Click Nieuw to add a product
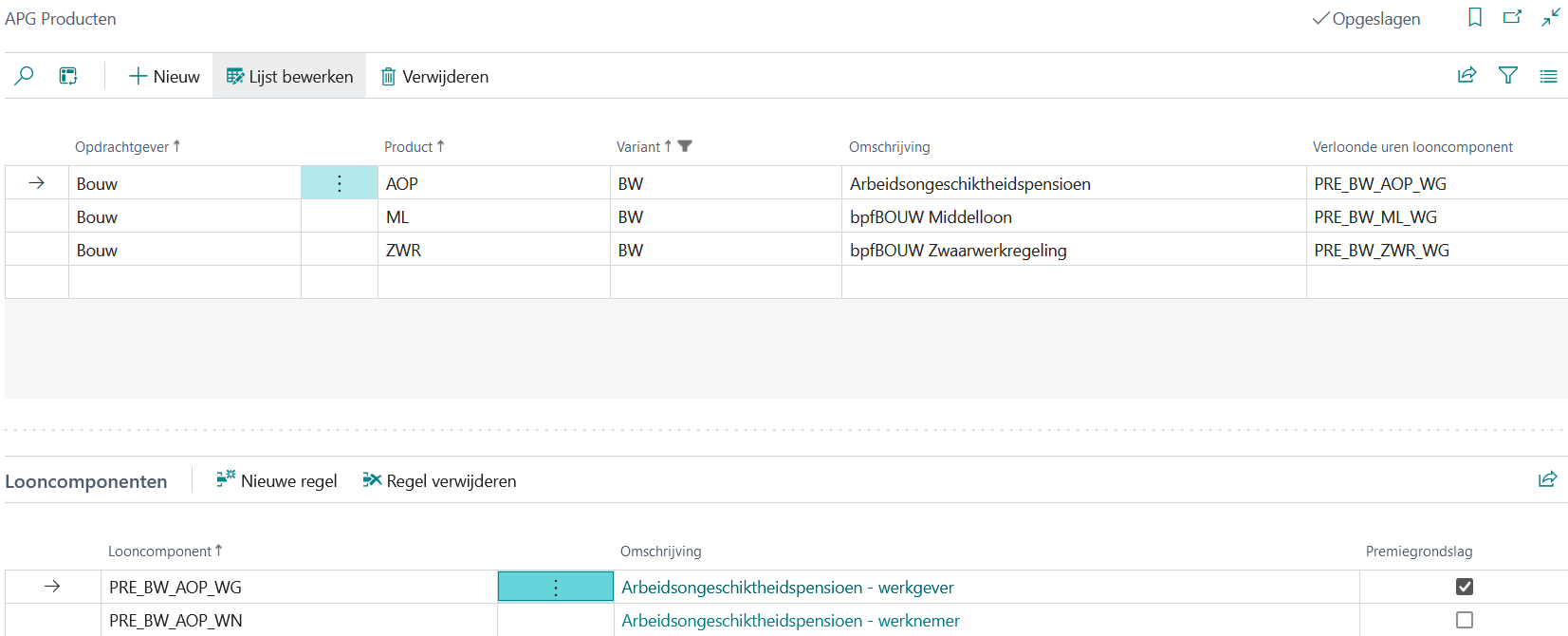The height and width of the screenshot is (636, 1568). point(164,77)
